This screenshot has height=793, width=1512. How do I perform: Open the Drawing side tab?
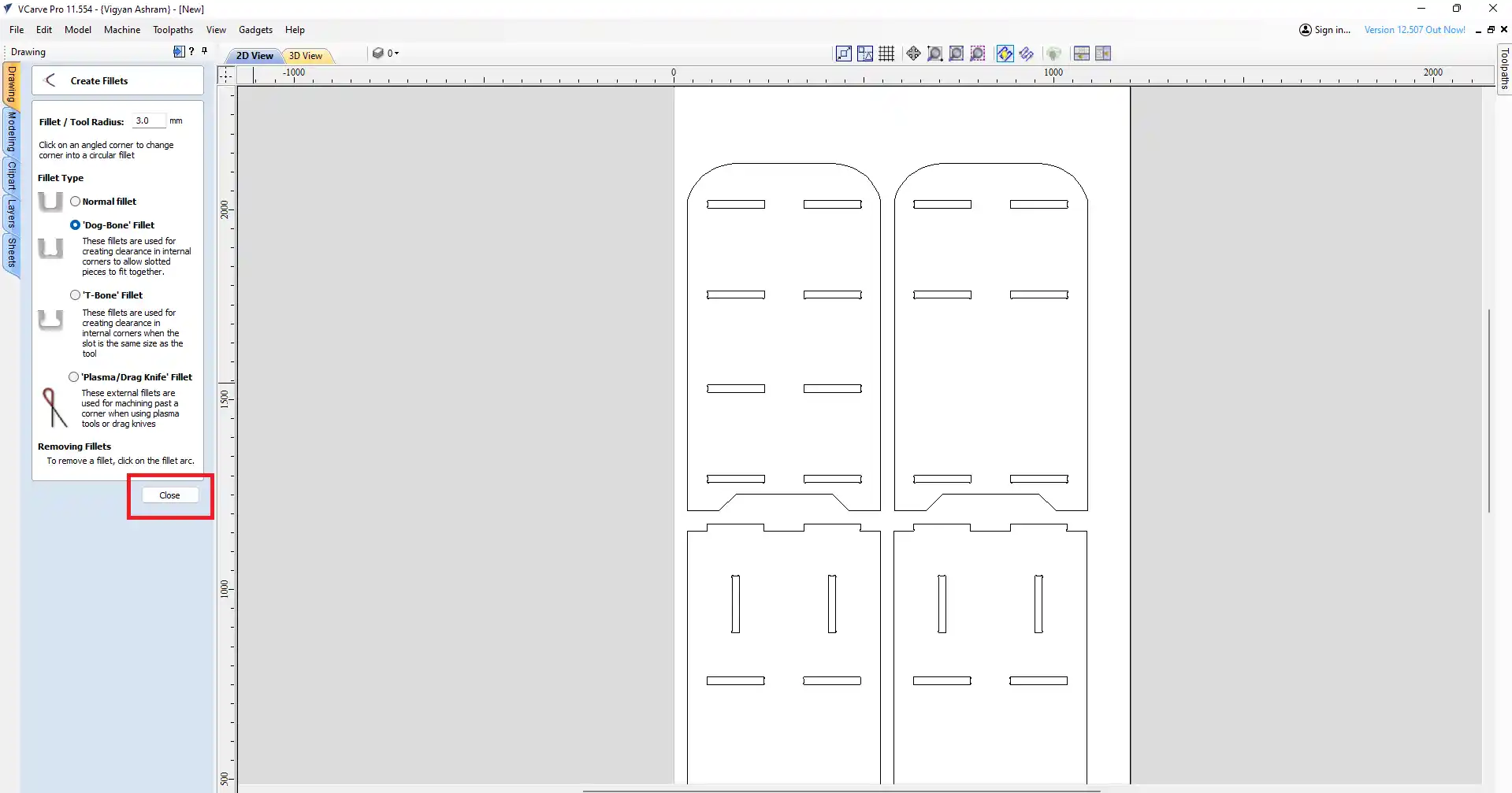click(x=12, y=85)
